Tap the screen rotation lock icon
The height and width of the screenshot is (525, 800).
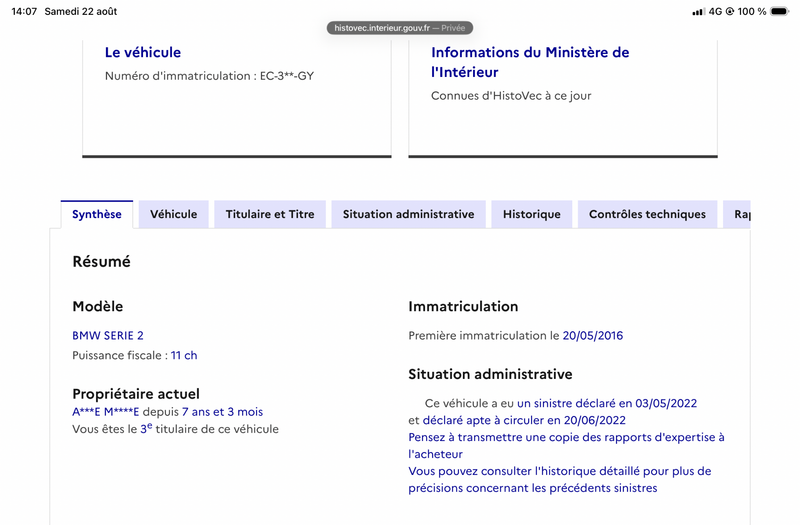click(730, 11)
